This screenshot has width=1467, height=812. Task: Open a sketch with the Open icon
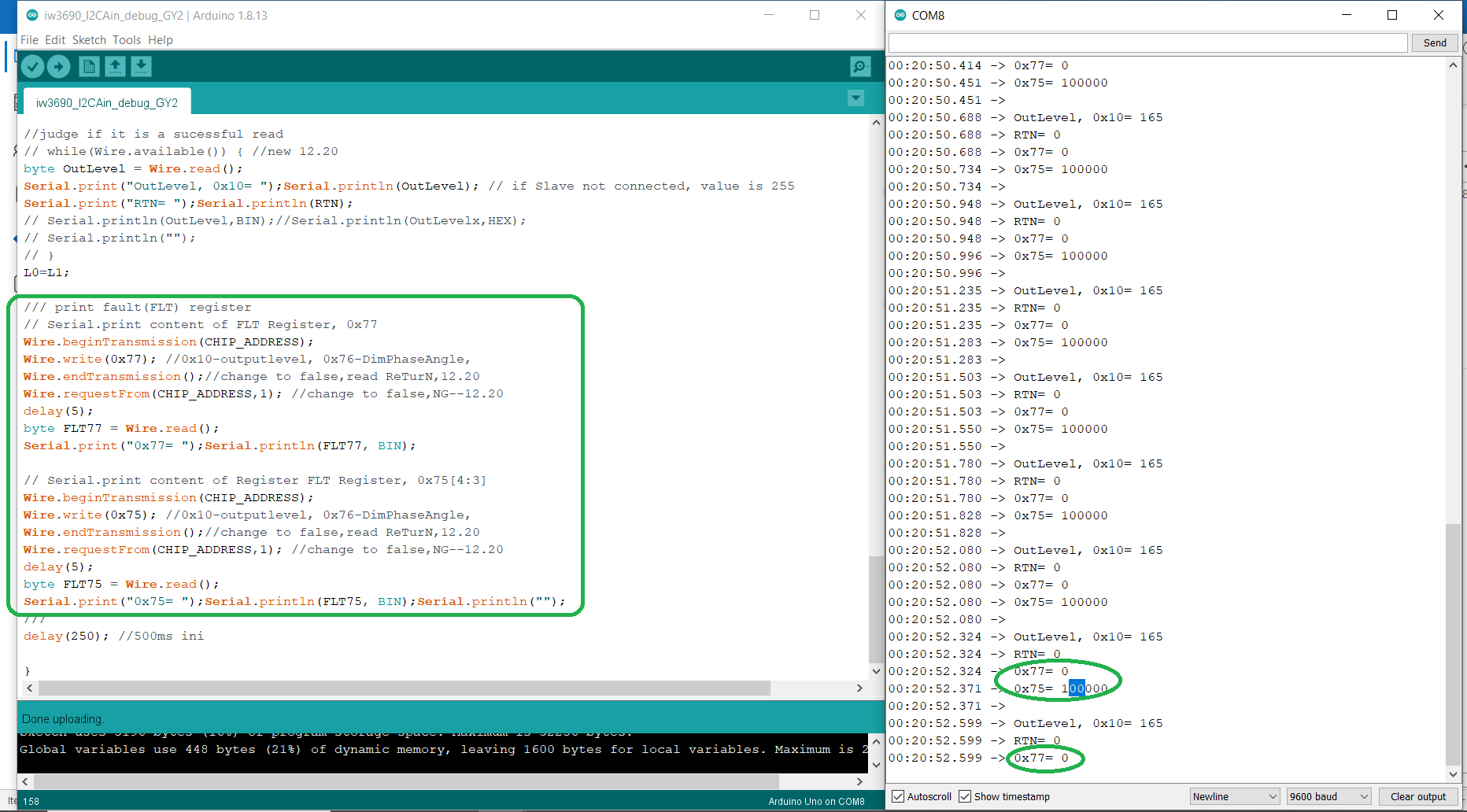(x=115, y=67)
